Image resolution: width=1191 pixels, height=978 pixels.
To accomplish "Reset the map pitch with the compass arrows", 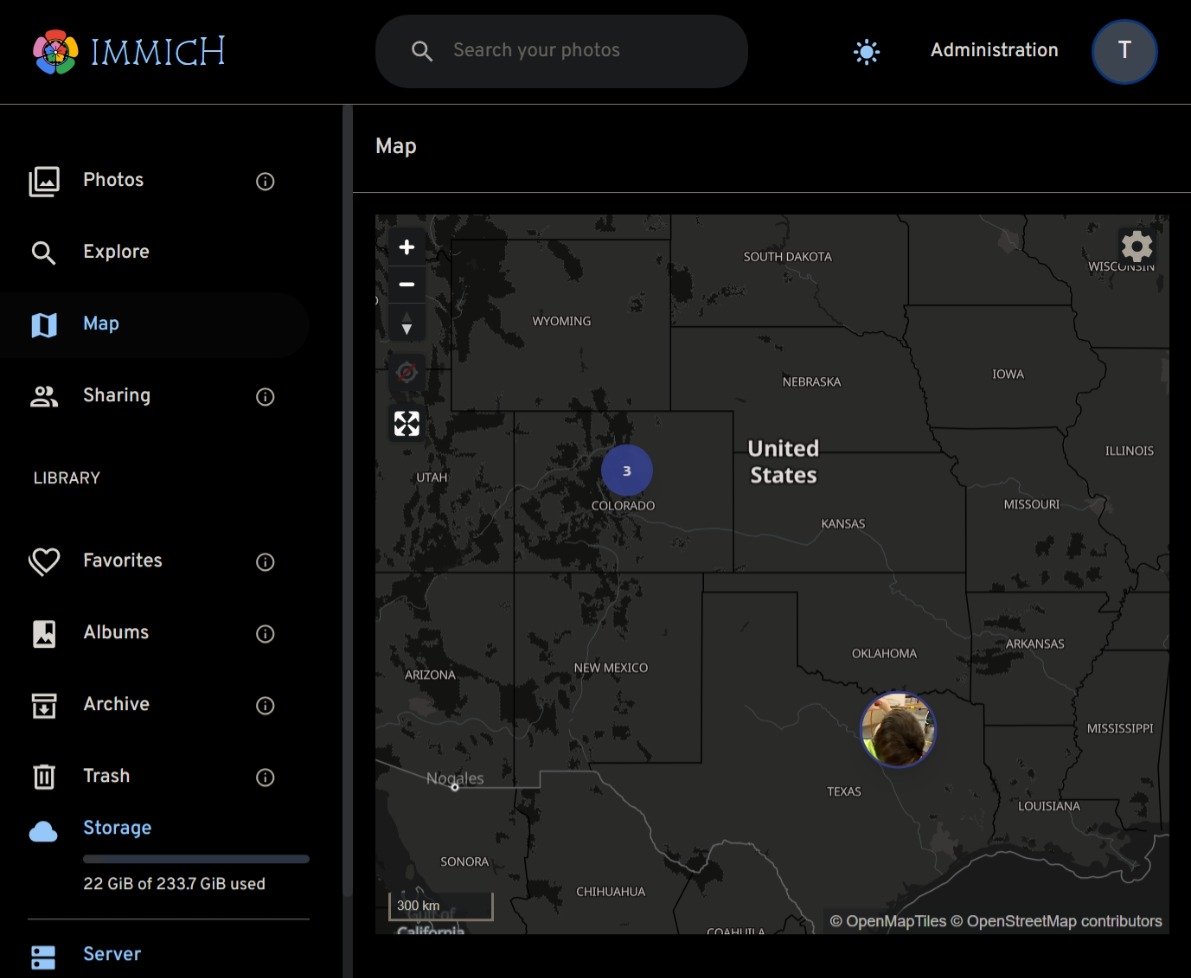I will click(x=406, y=323).
